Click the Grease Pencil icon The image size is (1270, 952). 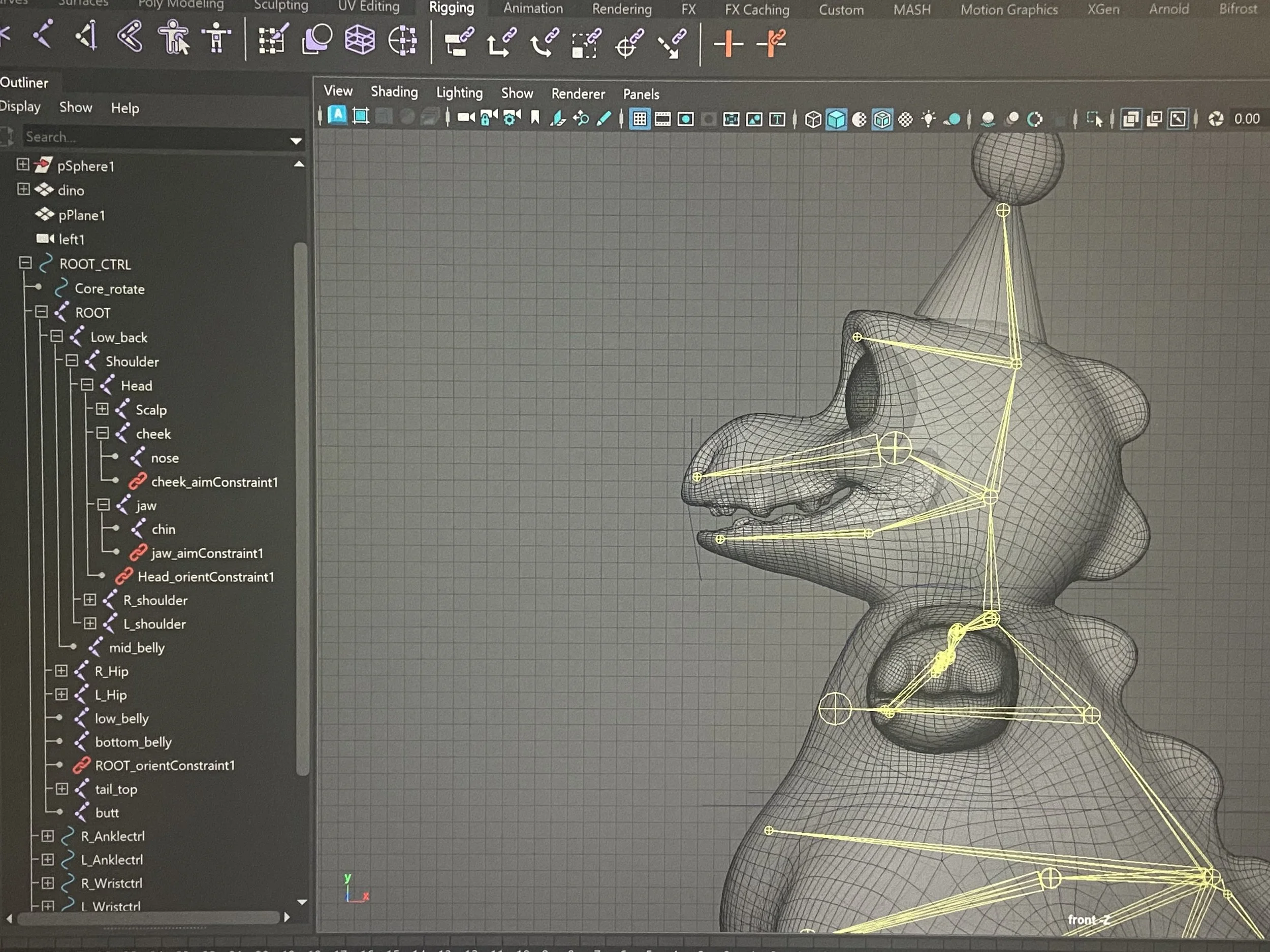click(x=604, y=118)
